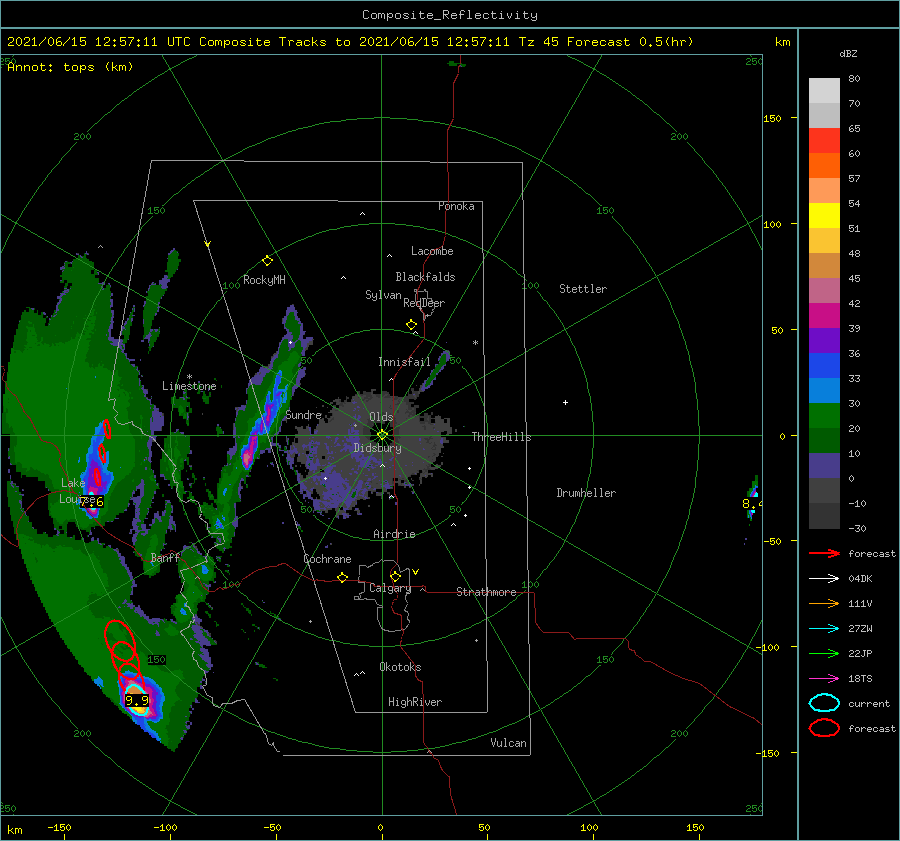Click the yellow swatch in dBZ scale

[x=824, y=216]
